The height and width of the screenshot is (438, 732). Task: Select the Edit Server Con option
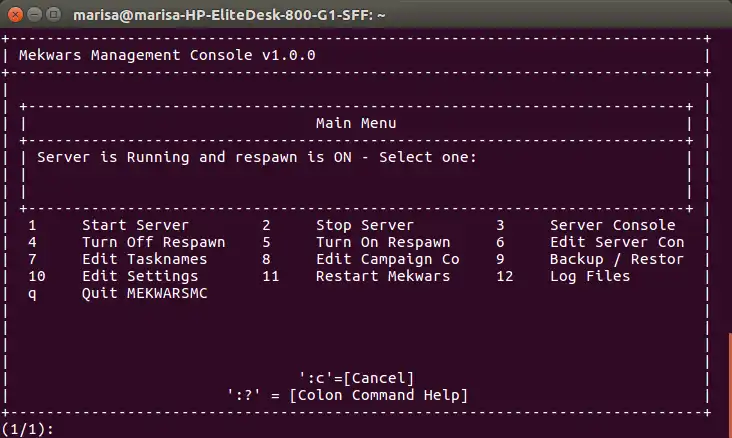(x=617, y=242)
